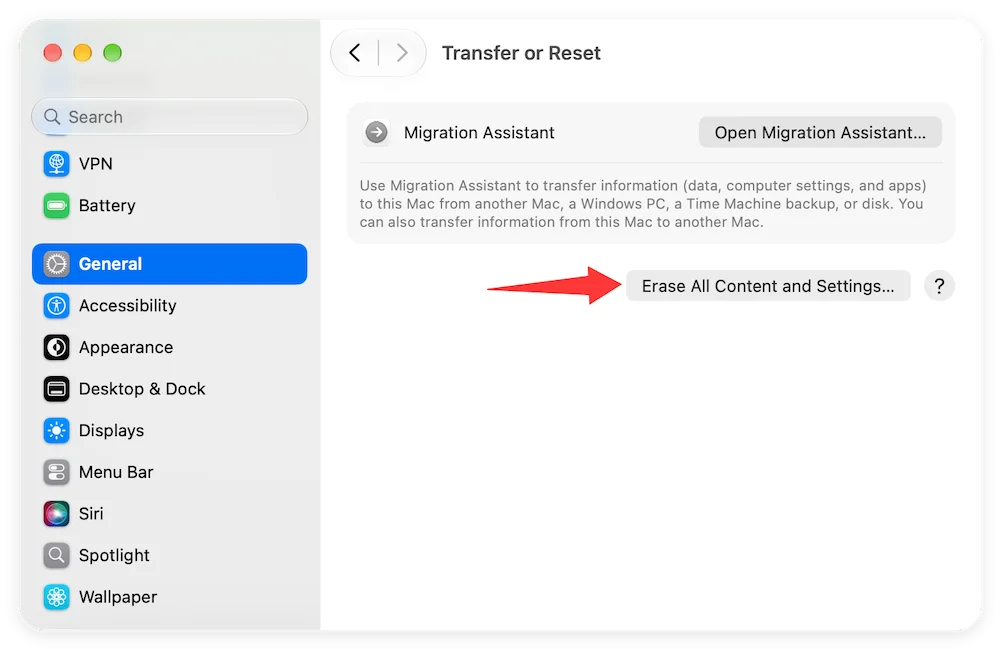1000x649 pixels.
Task: Click the Accessibility icon in sidebar
Action: coord(56,305)
